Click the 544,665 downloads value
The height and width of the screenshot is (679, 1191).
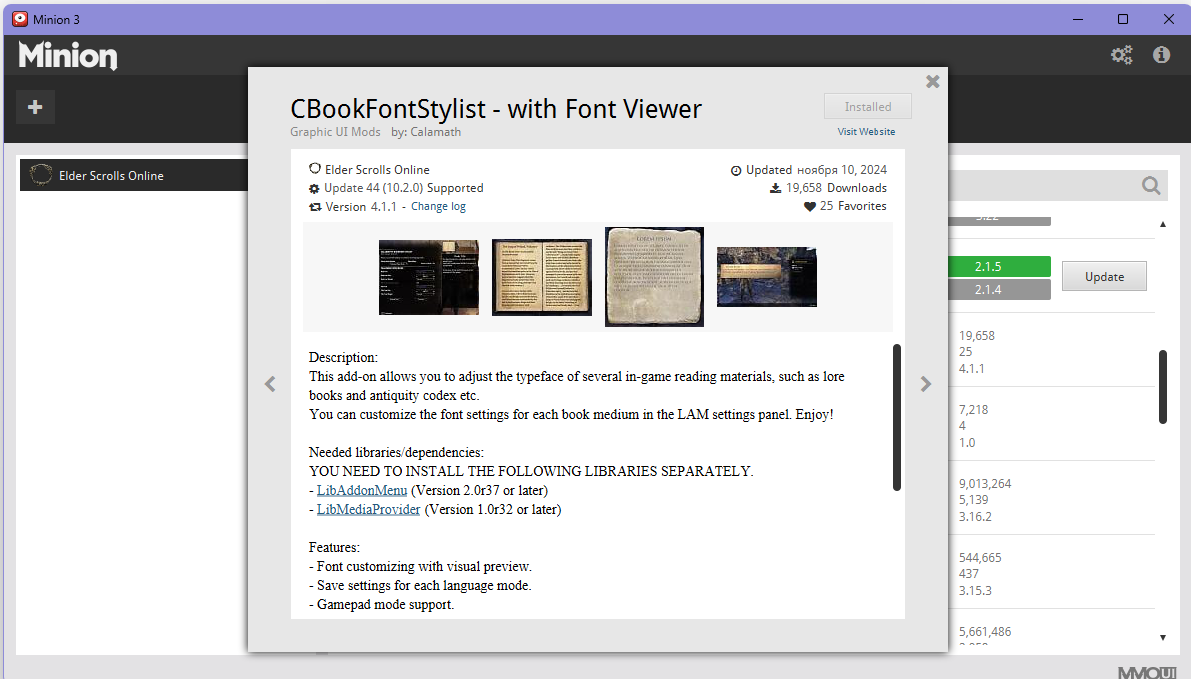[980, 557]
